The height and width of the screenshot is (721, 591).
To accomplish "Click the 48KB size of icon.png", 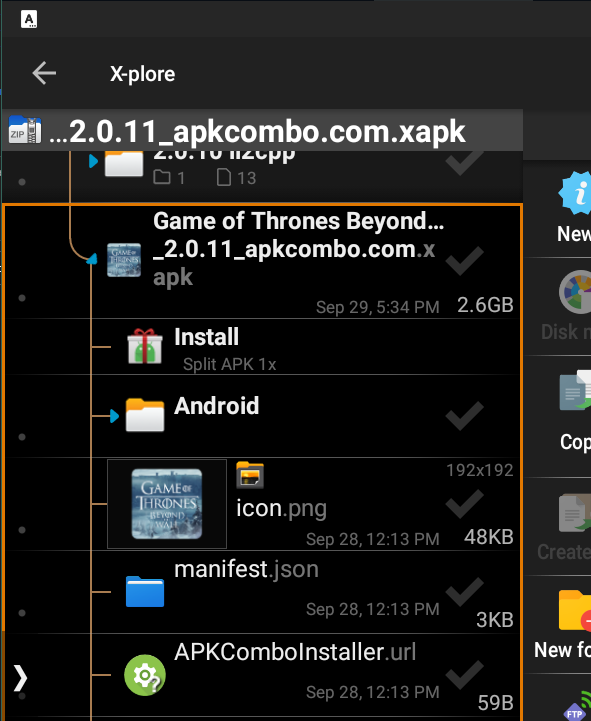I will (489, 537).
